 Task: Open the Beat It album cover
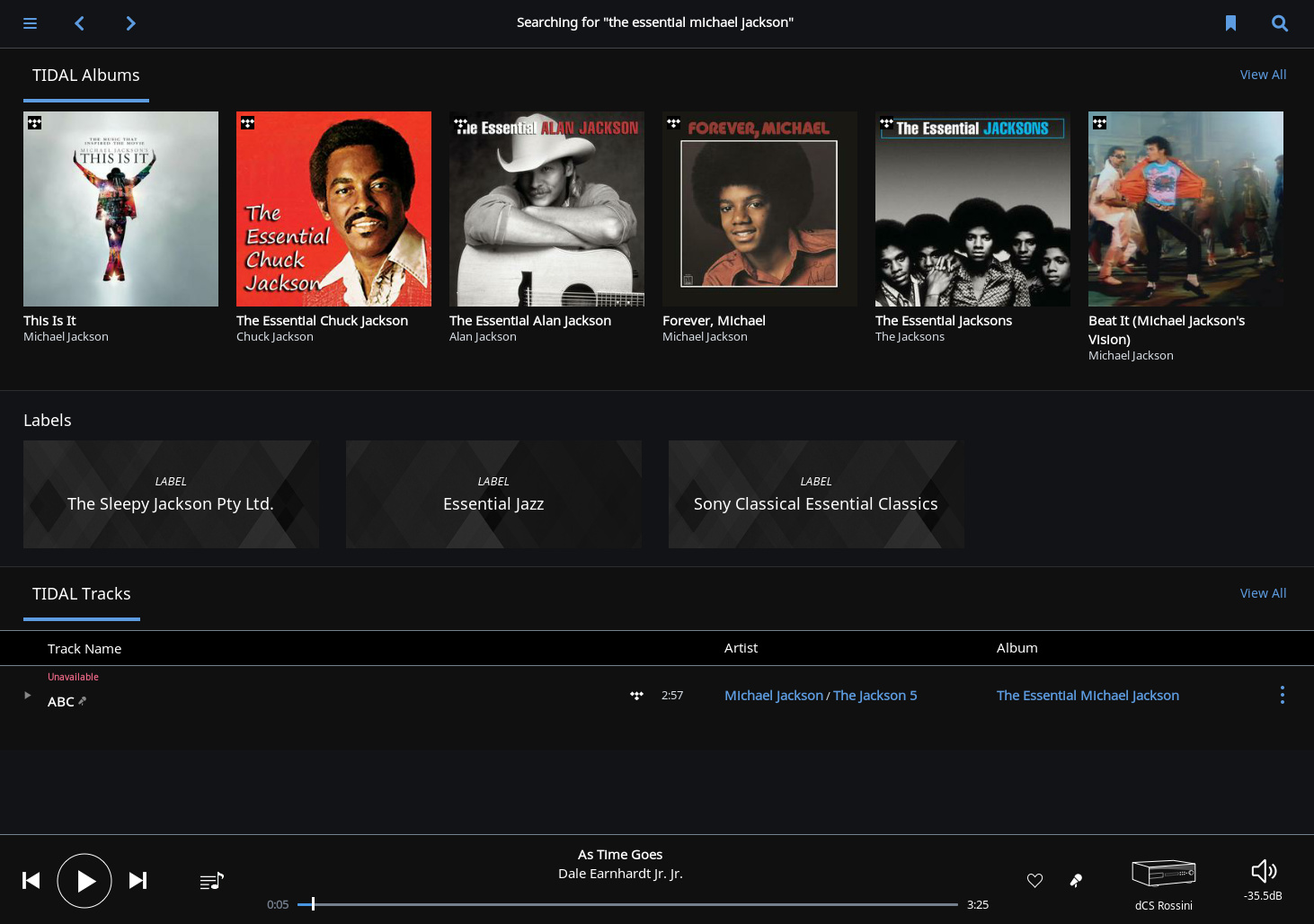click(1185, 209)
